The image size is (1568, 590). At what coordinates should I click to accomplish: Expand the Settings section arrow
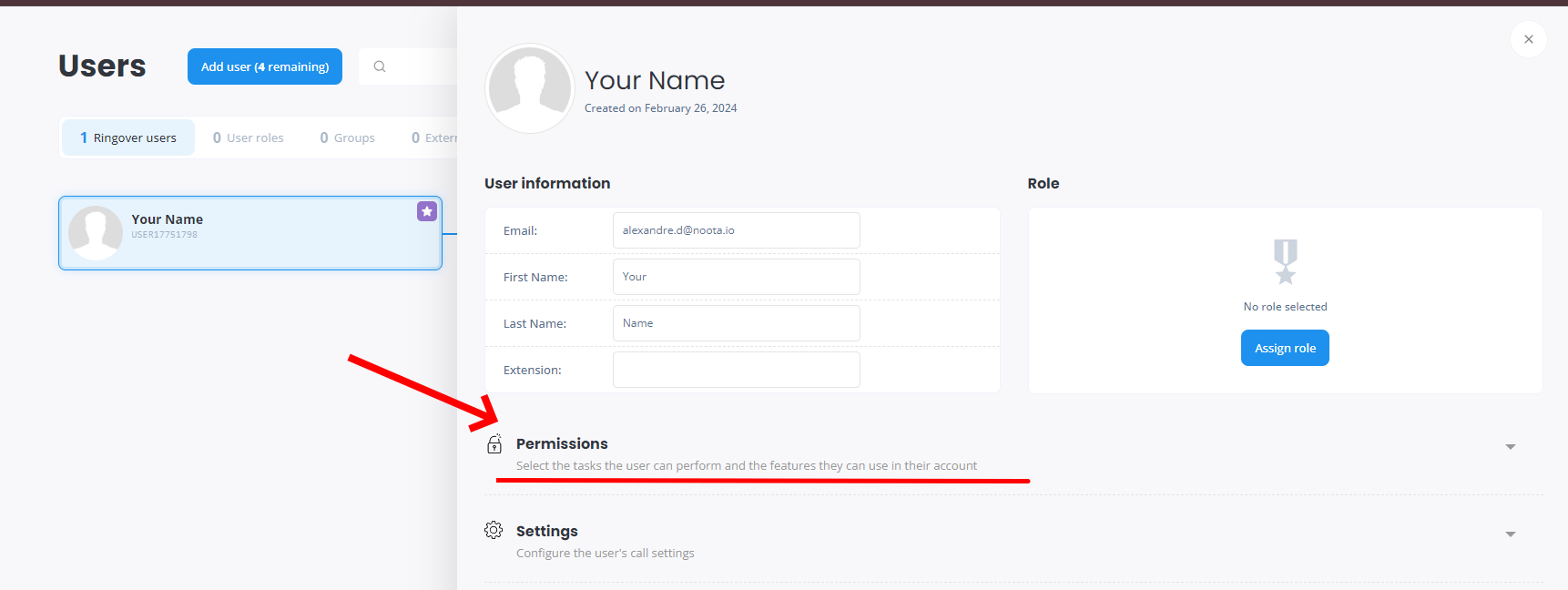(1511, 534)
